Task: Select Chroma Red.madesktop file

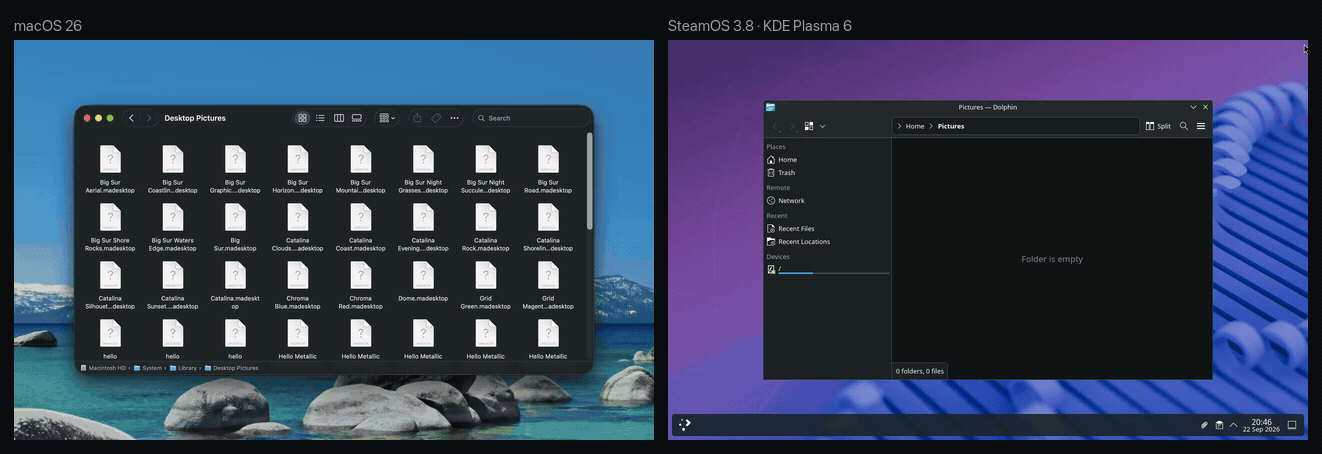Action: pos(361,286)
